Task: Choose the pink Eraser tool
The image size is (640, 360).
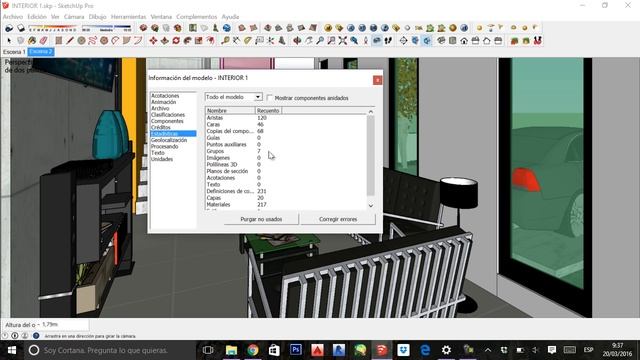Action: 43,40
